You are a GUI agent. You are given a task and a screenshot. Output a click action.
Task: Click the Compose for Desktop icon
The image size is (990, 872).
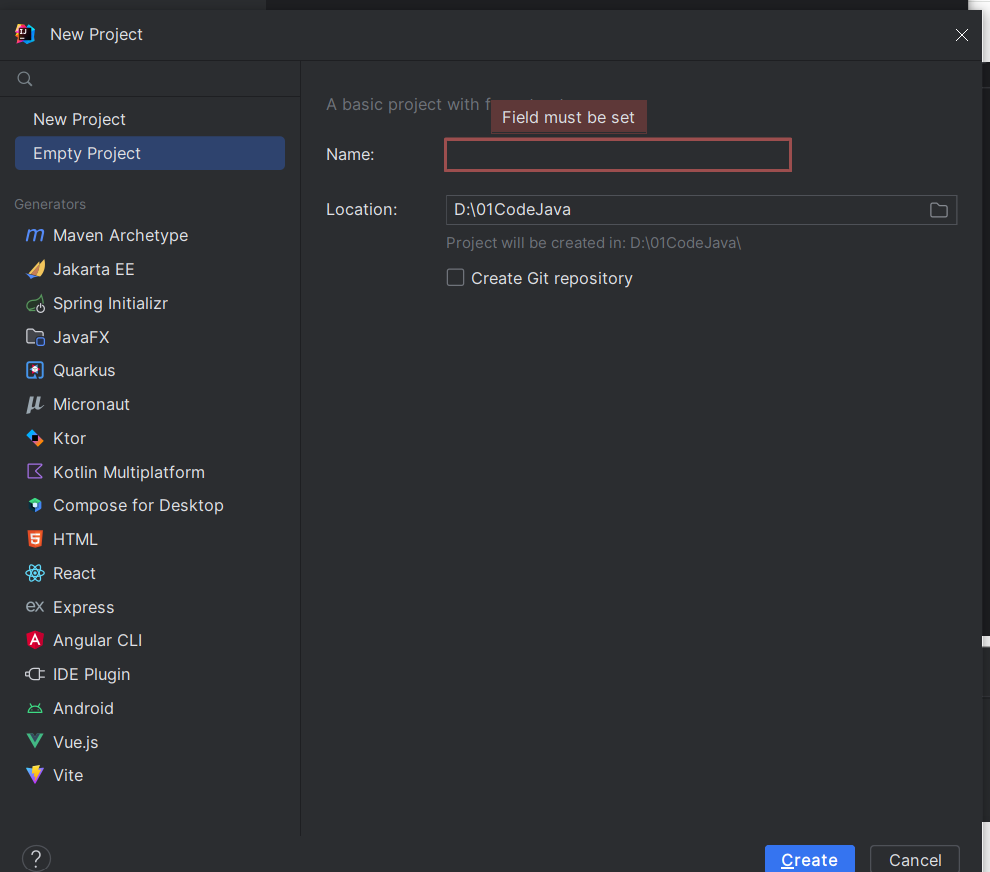(35, 505)
